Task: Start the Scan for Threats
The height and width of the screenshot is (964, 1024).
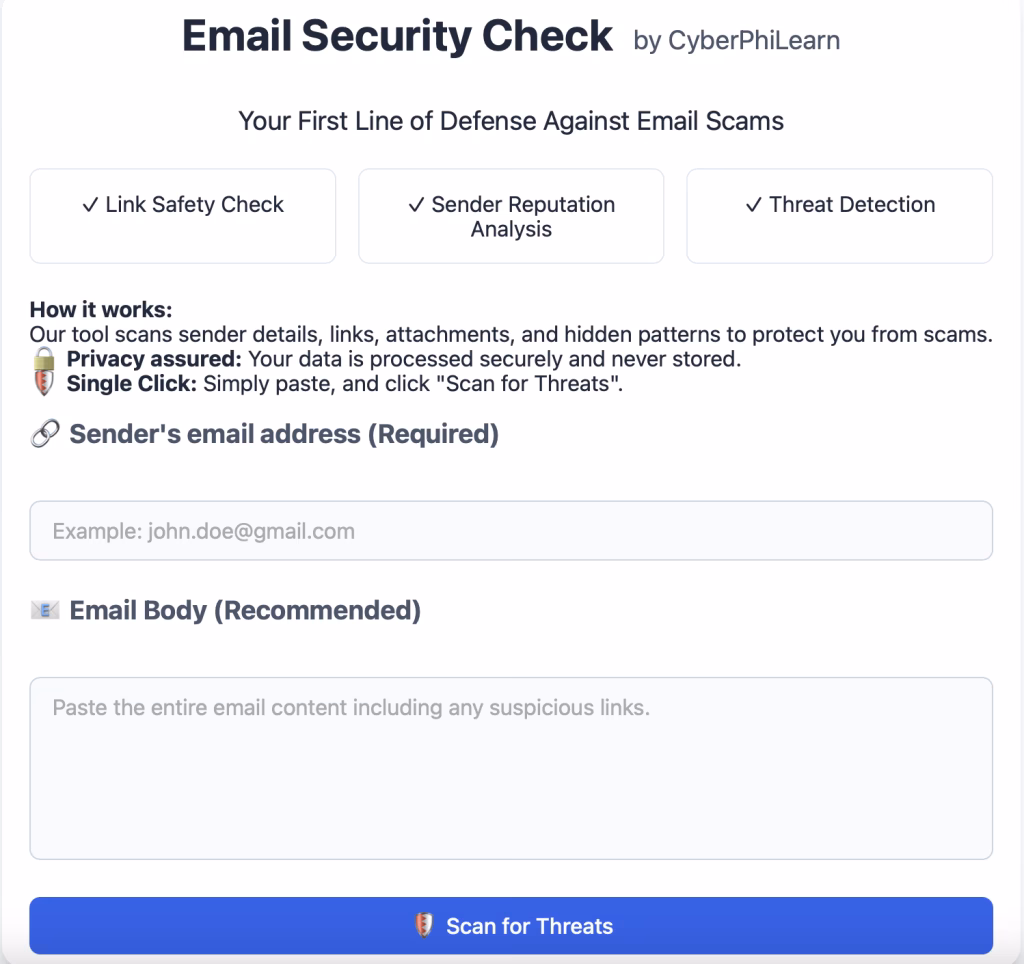Action: point(511,925)
